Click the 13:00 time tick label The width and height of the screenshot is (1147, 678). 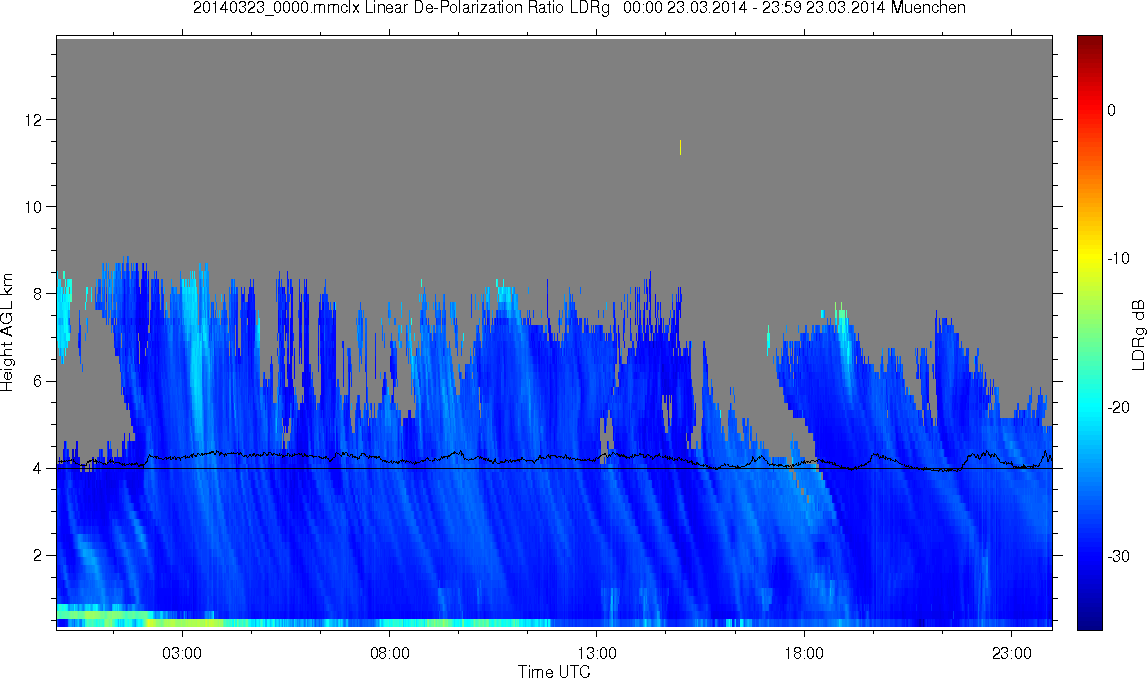pyautogui.click(x=596, y=653)
